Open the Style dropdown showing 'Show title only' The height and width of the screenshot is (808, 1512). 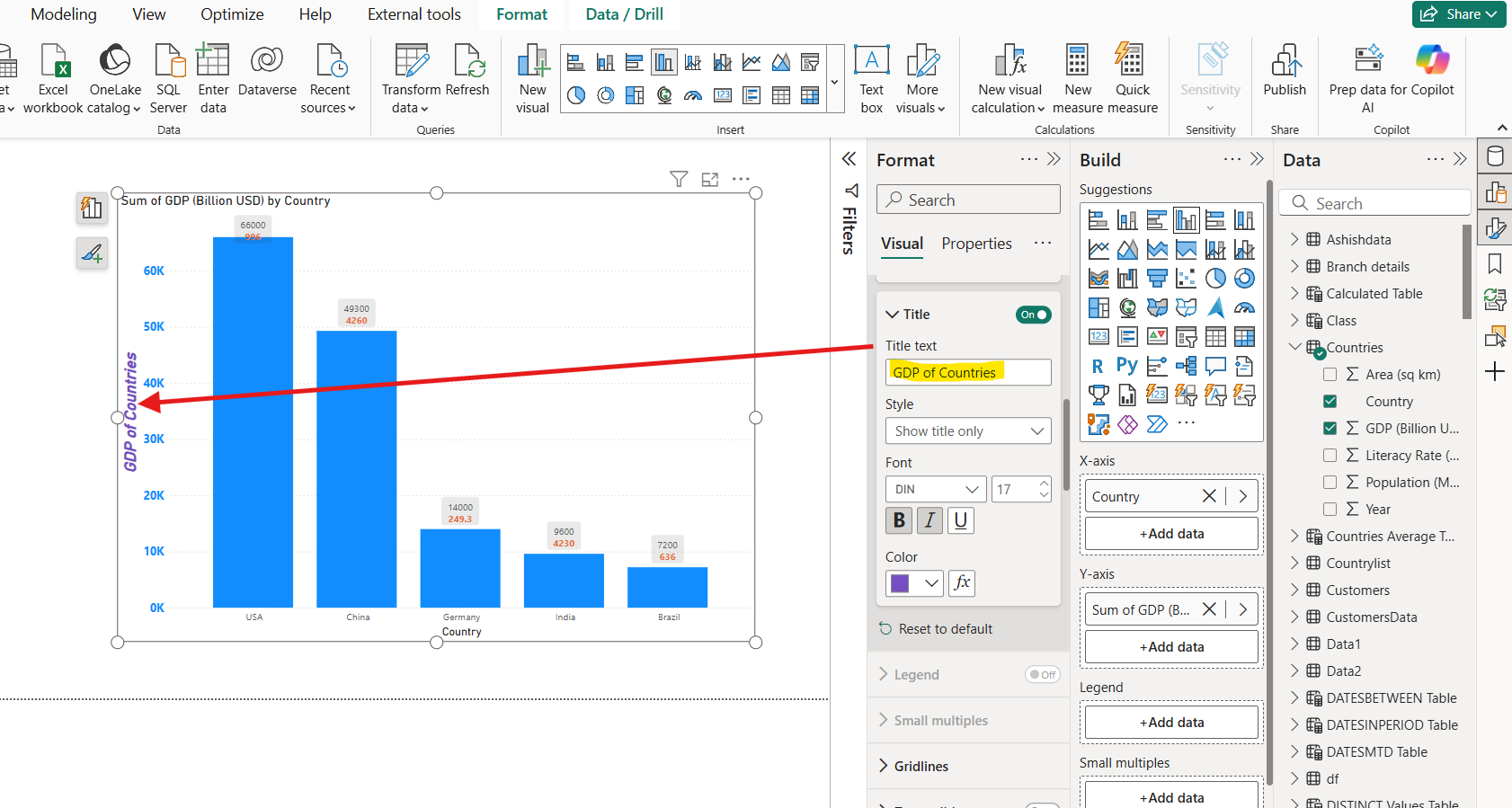967,431
